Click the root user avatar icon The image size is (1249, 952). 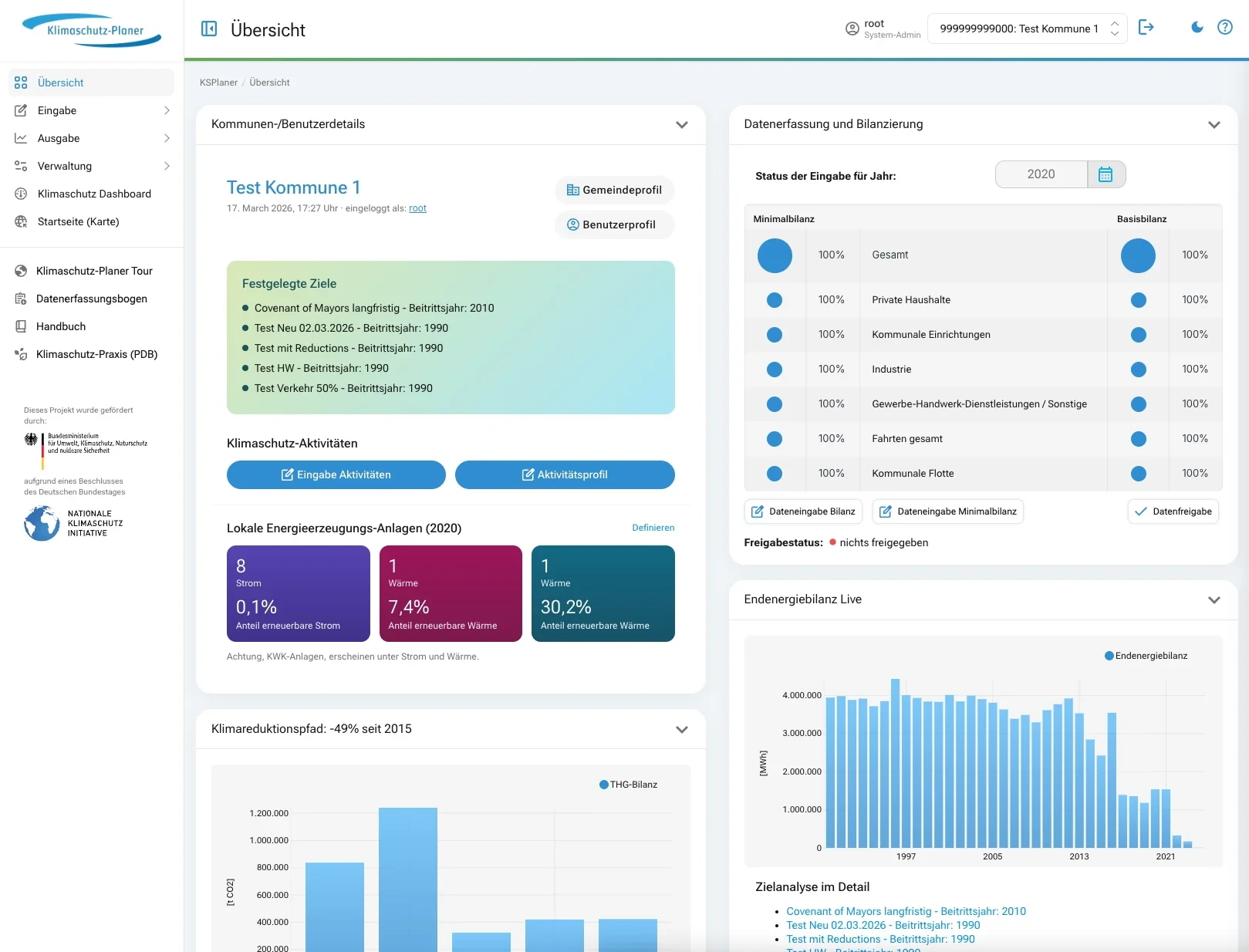852,29
